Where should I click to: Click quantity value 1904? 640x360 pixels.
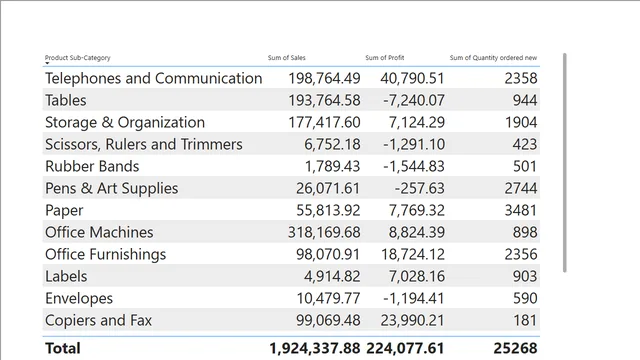pos(521,122)
